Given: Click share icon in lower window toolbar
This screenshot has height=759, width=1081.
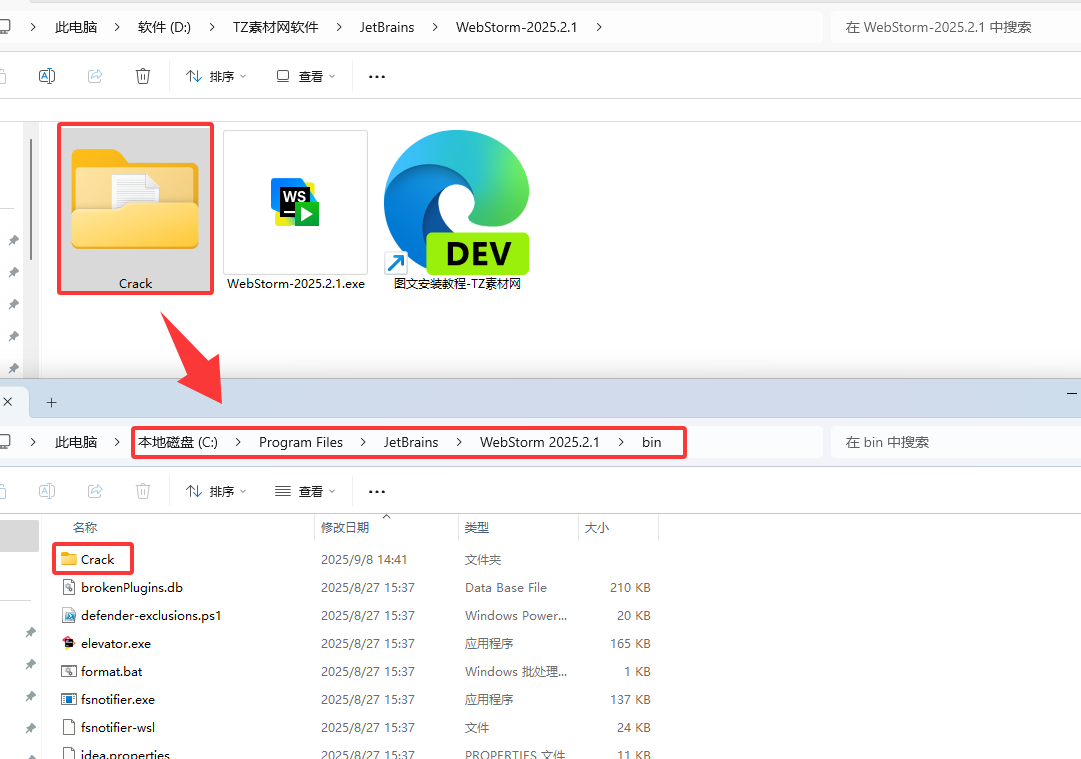Looking at the screenshot, I should [95, 491].
